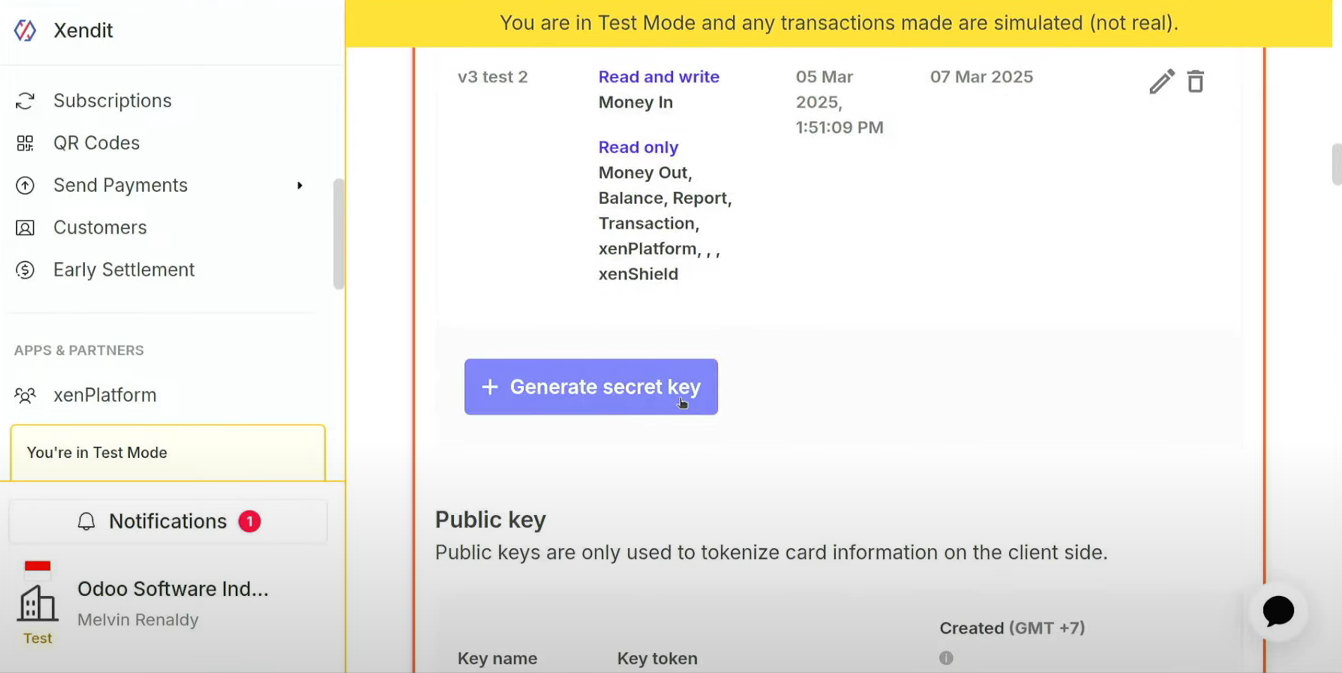
Task: Open Early Settlement in the sidebar
Action: [124, 270]
